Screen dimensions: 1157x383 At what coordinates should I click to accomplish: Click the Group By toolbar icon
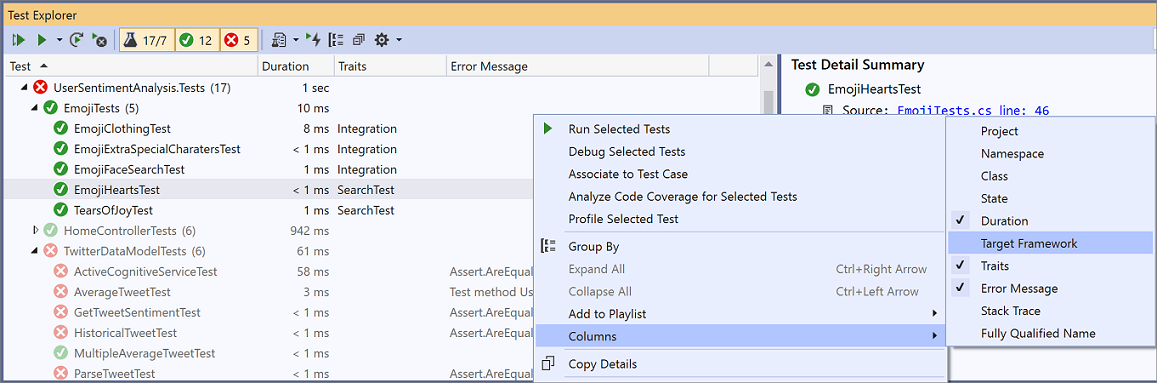336,40
